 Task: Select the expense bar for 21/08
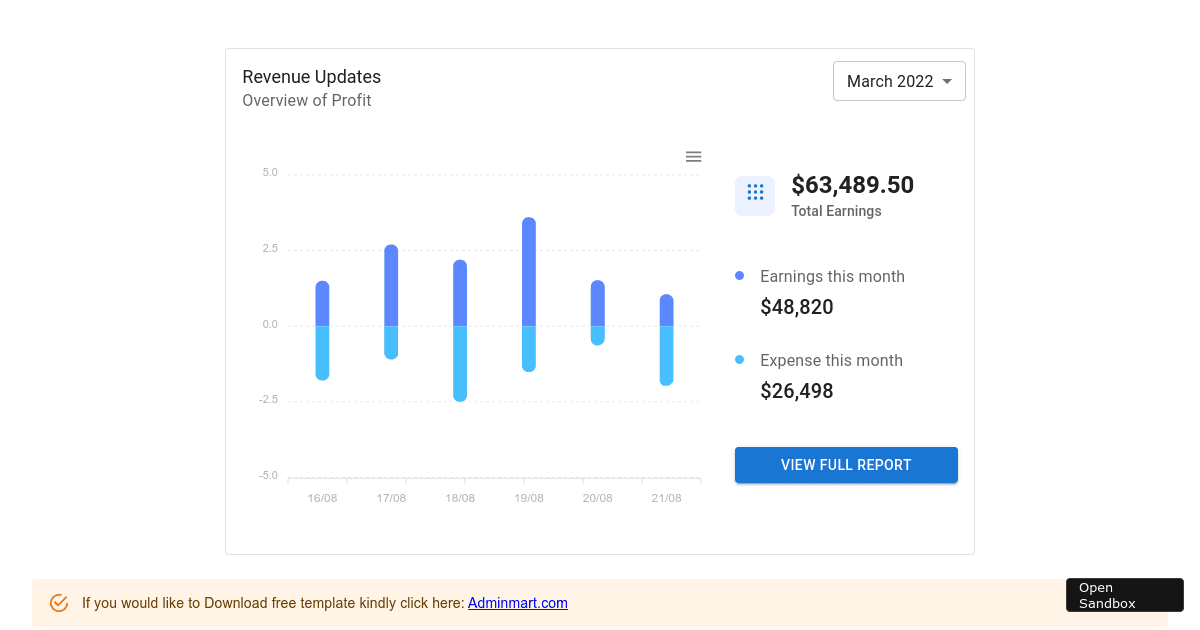click(x=666, y=356)
